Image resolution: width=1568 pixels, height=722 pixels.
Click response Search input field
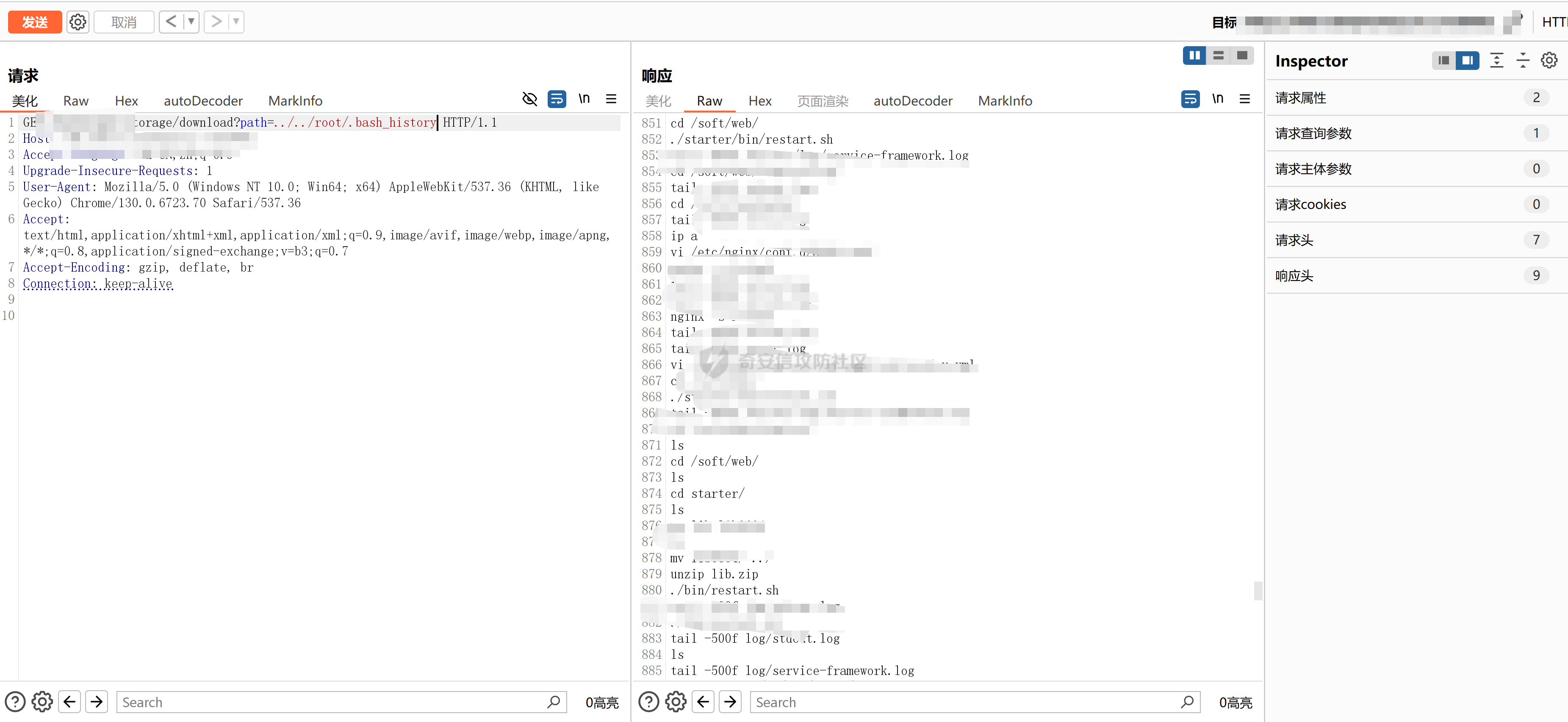[968, 702]
